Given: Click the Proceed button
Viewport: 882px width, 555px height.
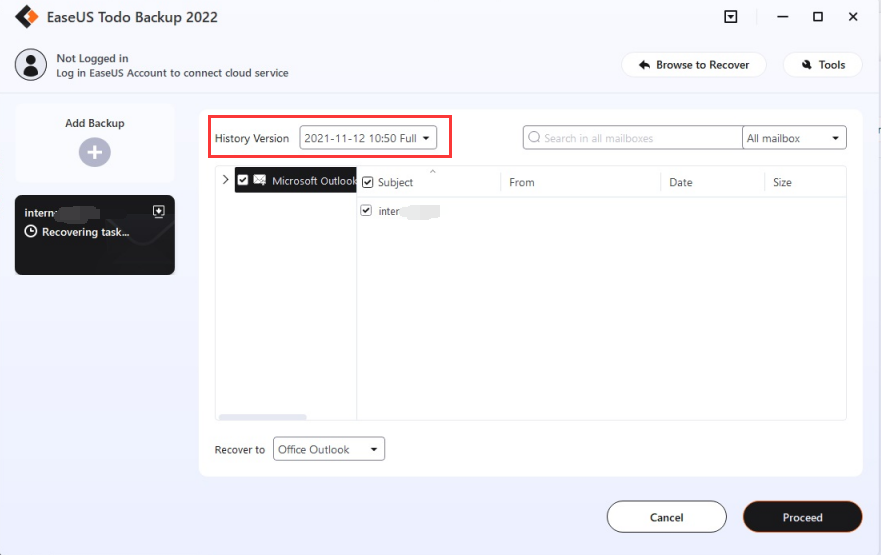Looking at the screenshot, I should click(x=802, y=517).
